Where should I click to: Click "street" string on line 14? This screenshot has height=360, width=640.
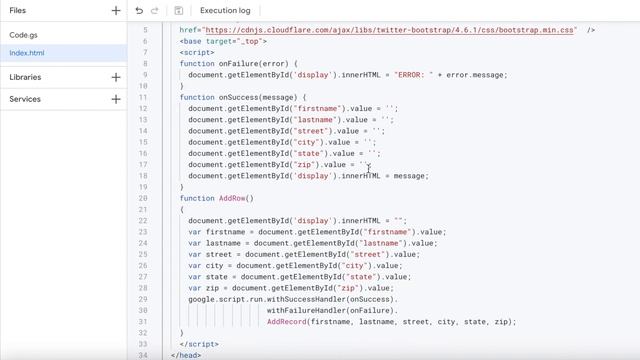coord(311,131)
